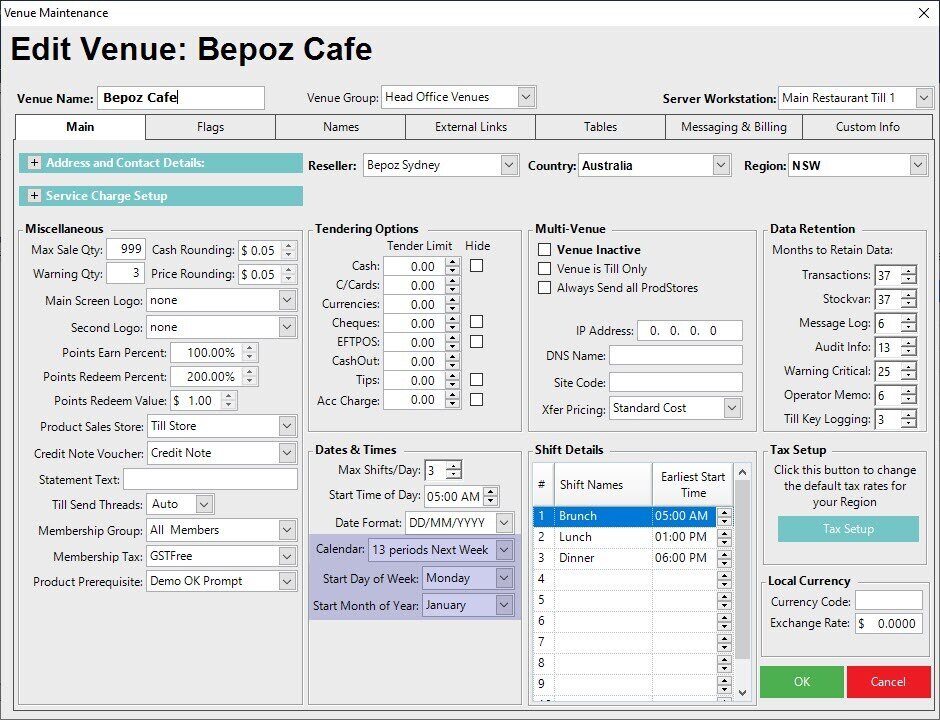
Task: Increase the Cash tender limit
Action: point(453,262)
